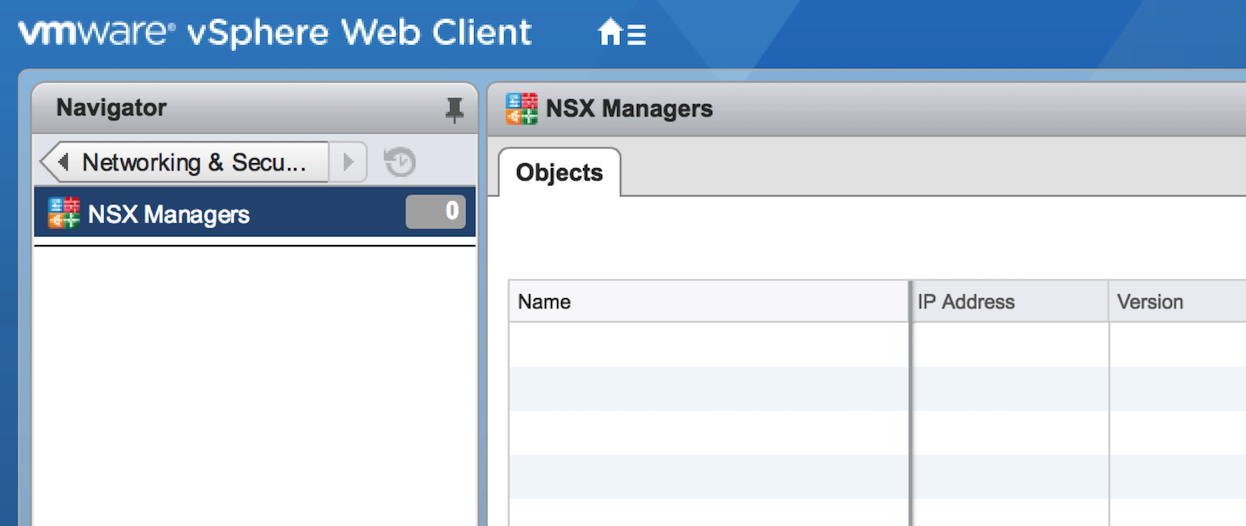
Task: Open the navigation history clock icon
Action: point(400,162)
